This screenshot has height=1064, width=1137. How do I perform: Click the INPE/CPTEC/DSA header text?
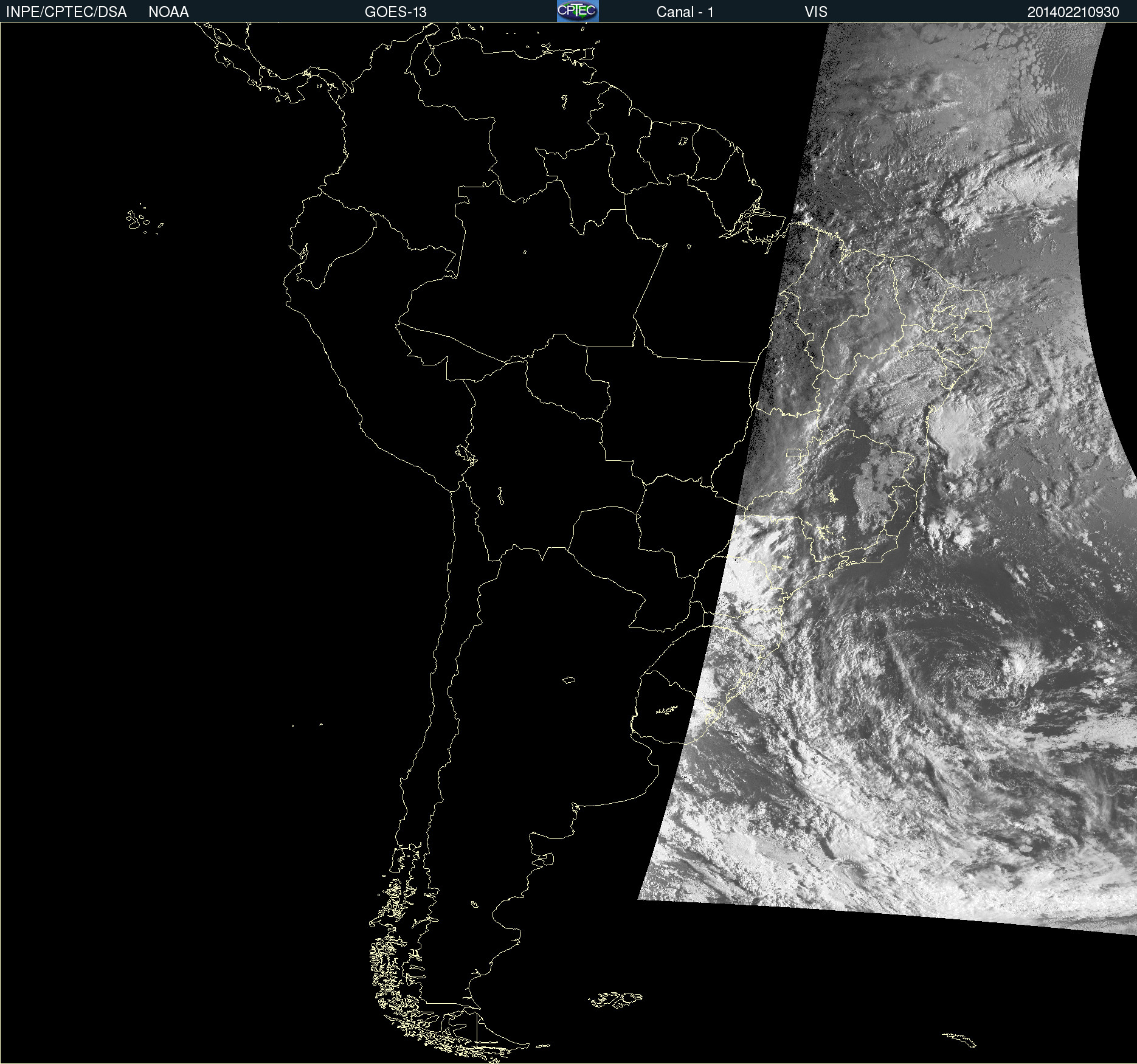point(66,12)
